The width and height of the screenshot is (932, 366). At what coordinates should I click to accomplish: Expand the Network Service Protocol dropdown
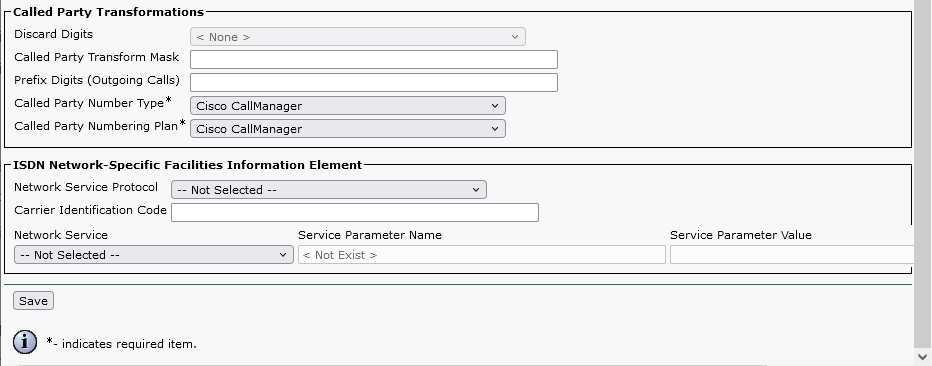pos(329,190)
